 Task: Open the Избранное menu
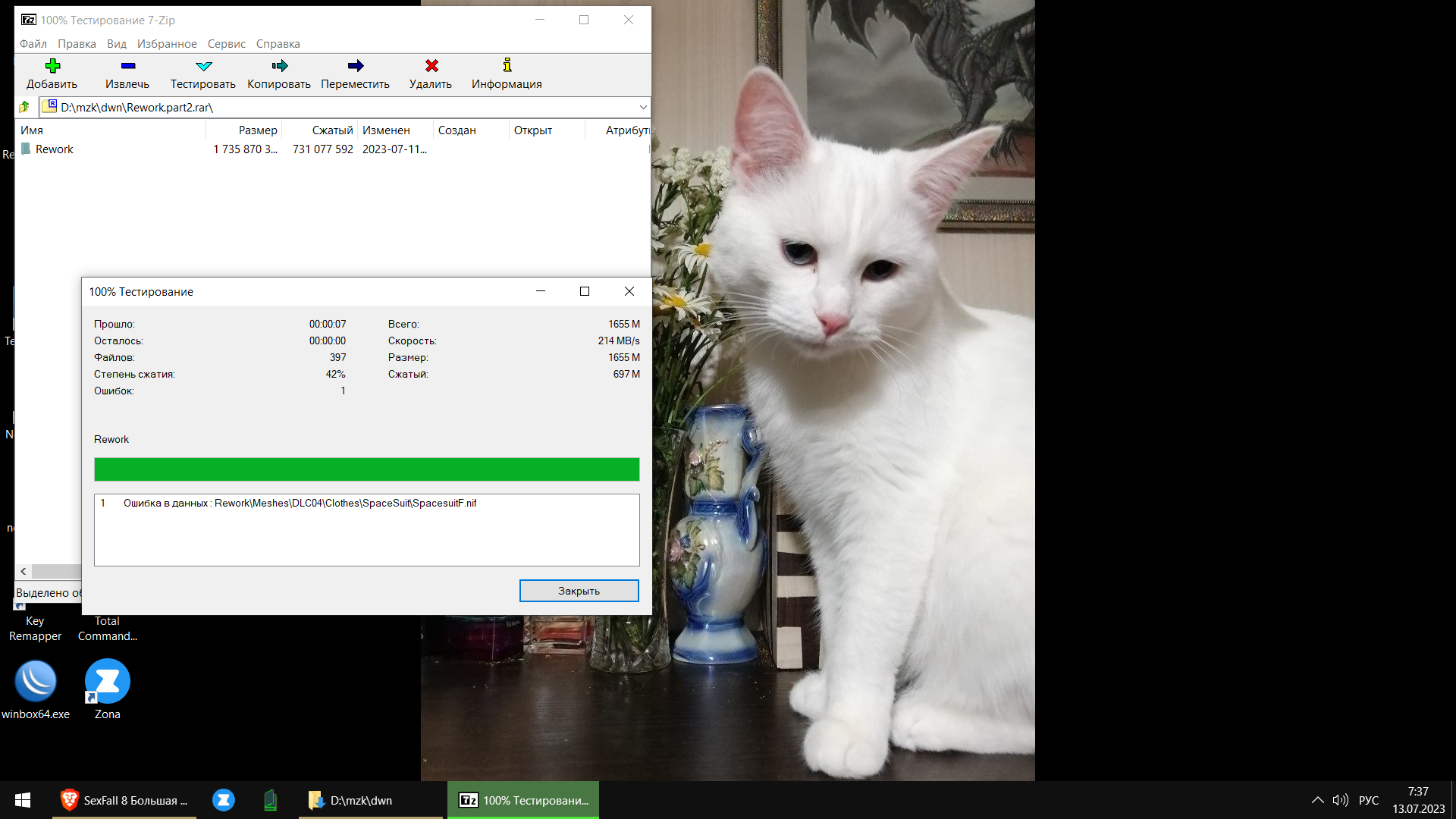167,44
